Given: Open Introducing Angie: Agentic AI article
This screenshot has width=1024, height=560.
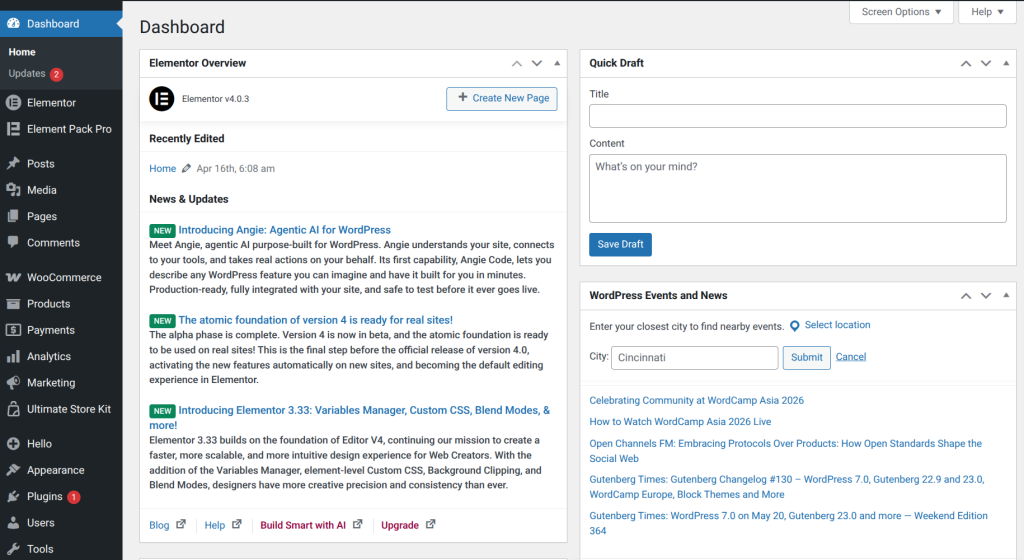Looking at the screenshot, I should pyautogui.click(x=285, y=230).
